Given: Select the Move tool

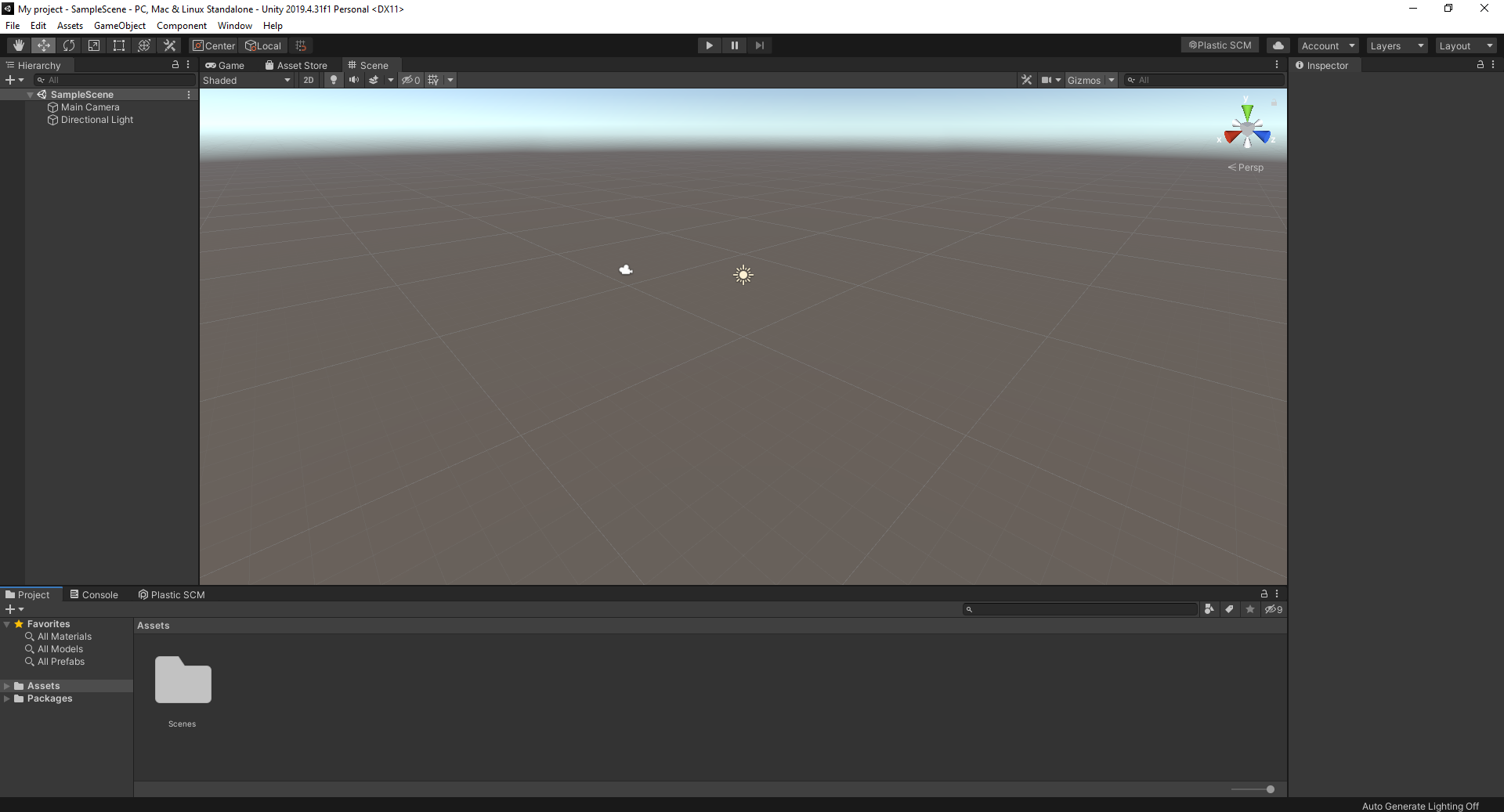Looking at the screenshot, I should point(44,45).
